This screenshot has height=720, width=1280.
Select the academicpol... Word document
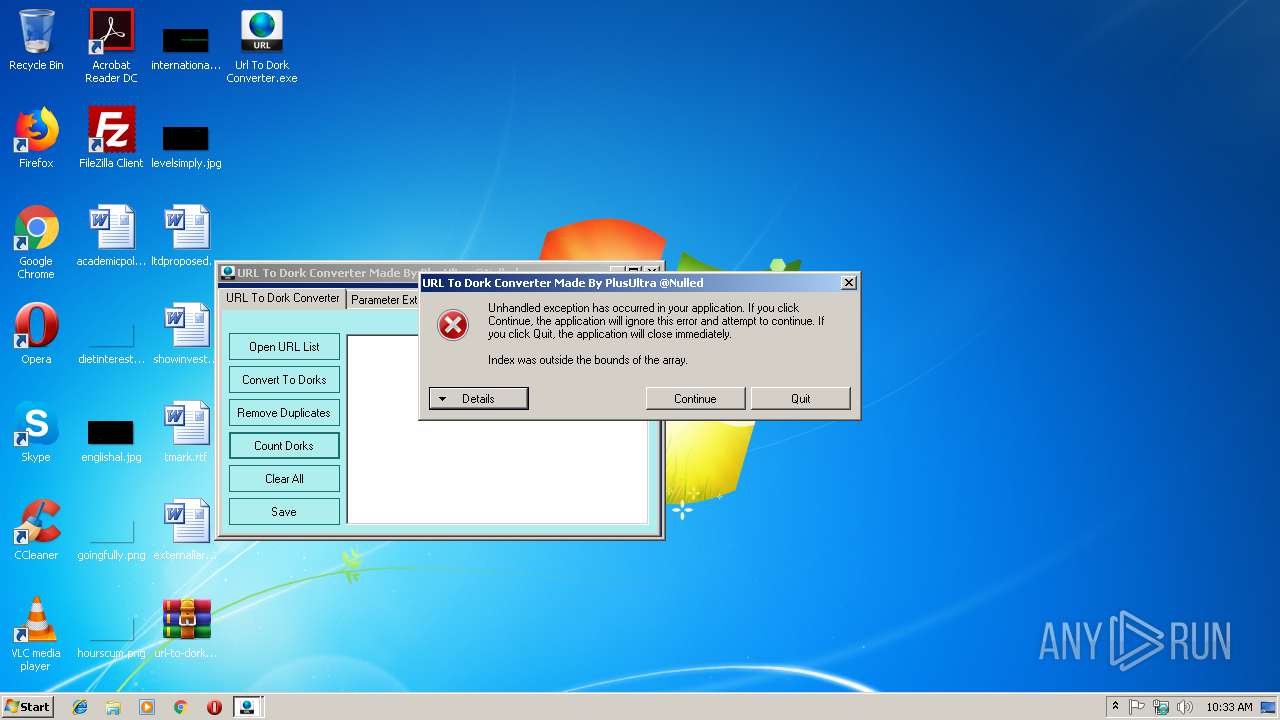111,236
